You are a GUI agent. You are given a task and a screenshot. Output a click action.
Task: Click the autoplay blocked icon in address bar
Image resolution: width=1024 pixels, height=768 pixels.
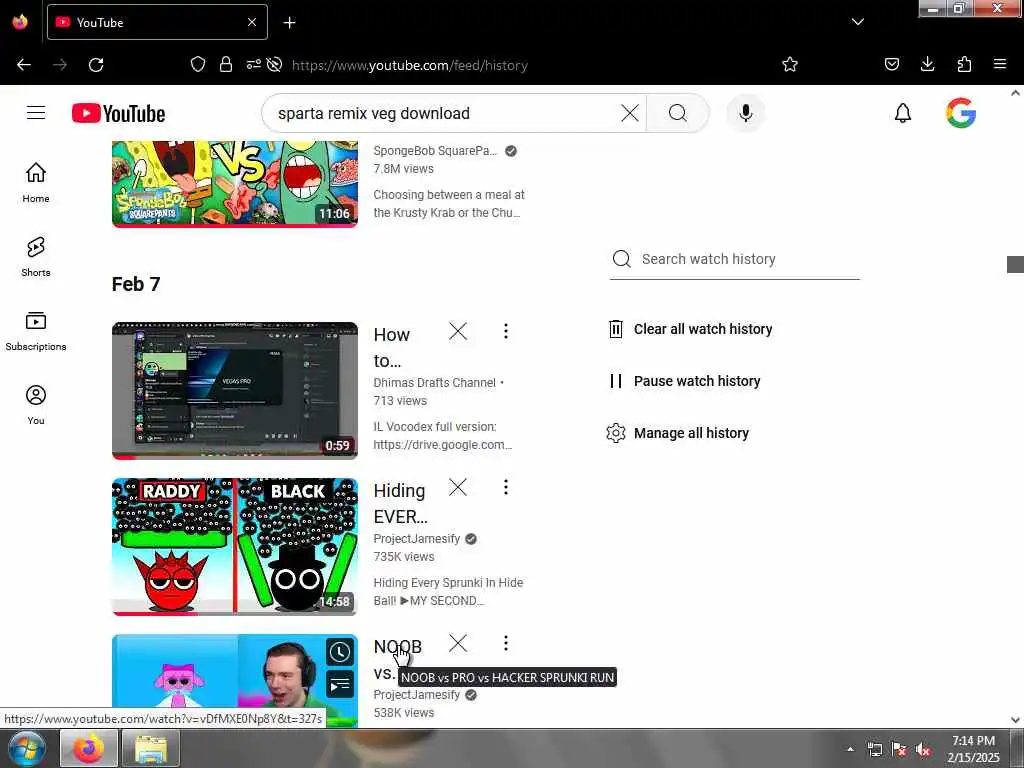click(x=274, y=64)
